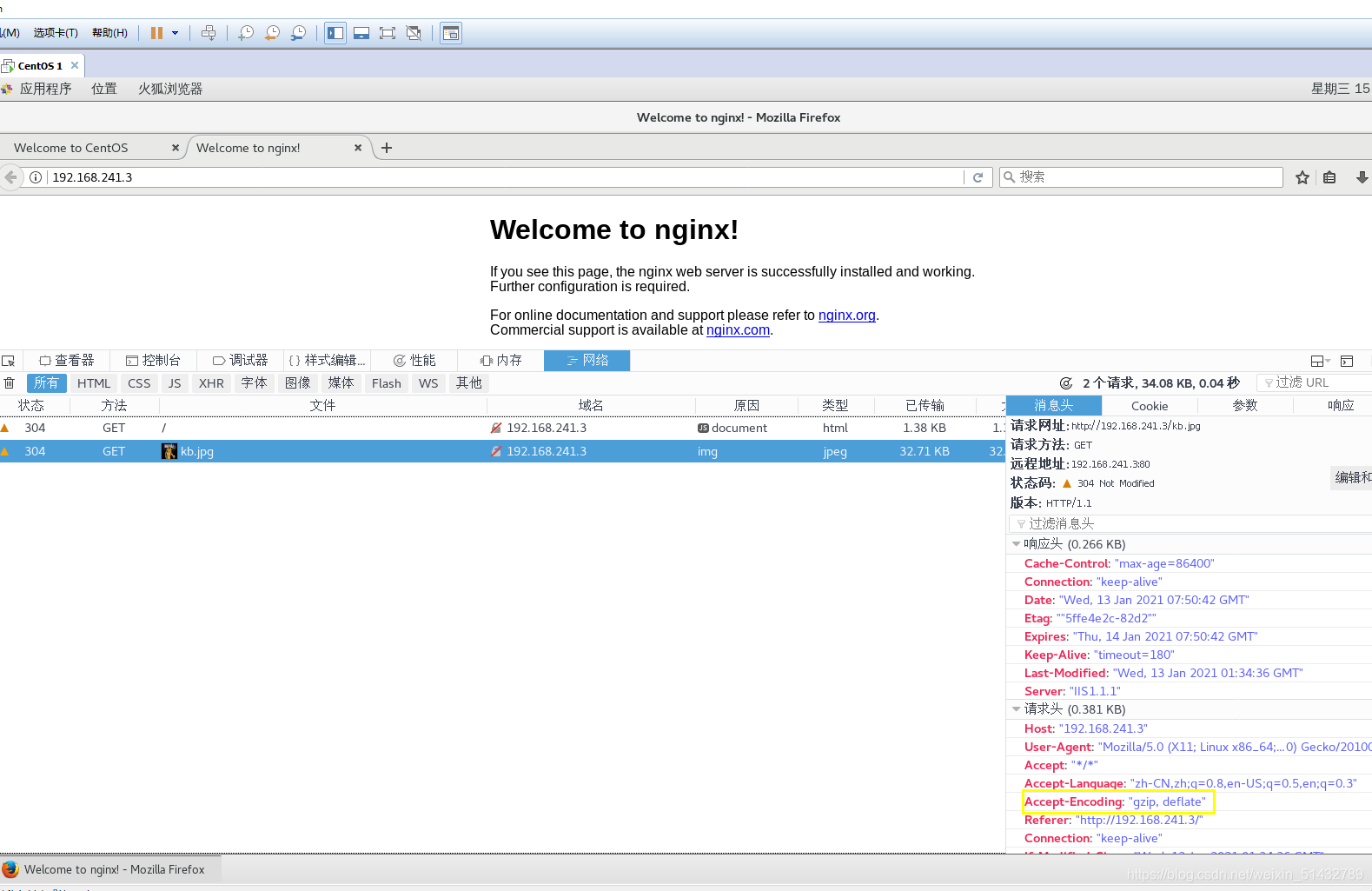Show site information for 192.168.241.3

[x=36, y=177]
